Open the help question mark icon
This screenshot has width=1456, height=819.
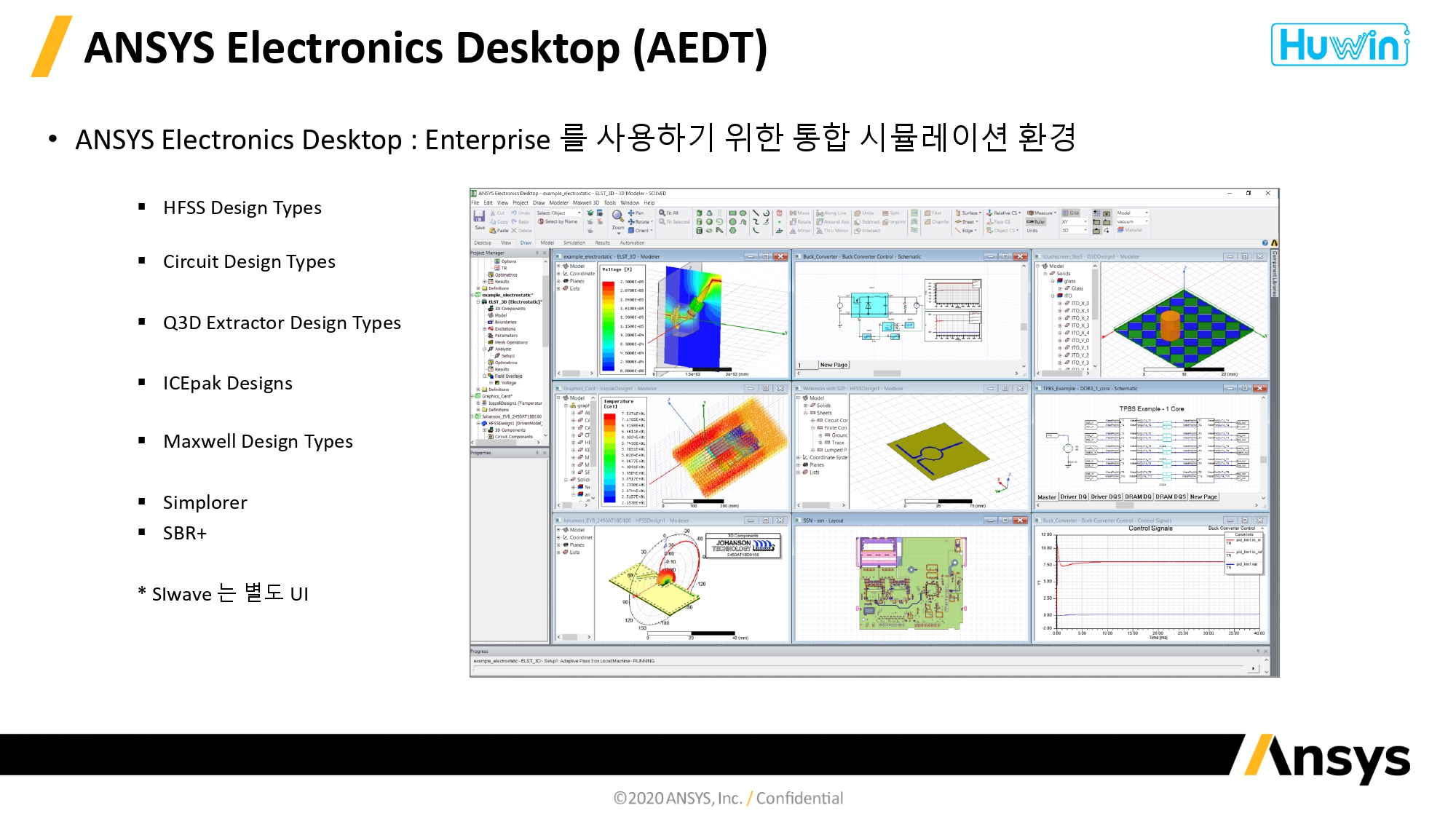[x=1265, y=243]
